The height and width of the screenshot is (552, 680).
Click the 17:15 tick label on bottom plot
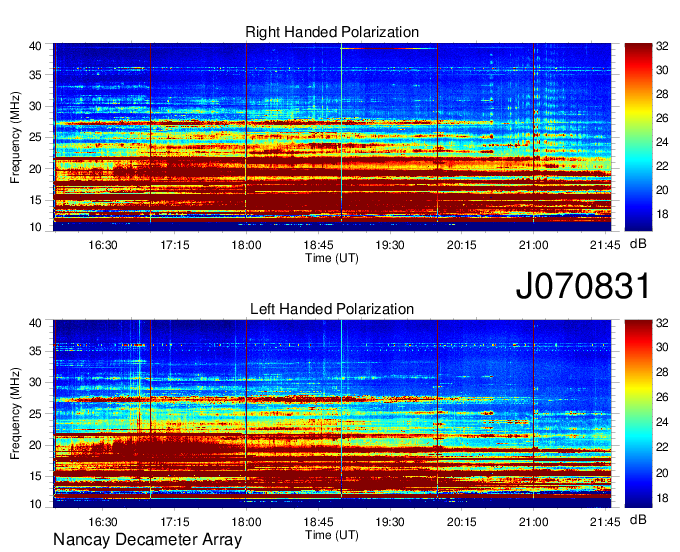(175, 522)
